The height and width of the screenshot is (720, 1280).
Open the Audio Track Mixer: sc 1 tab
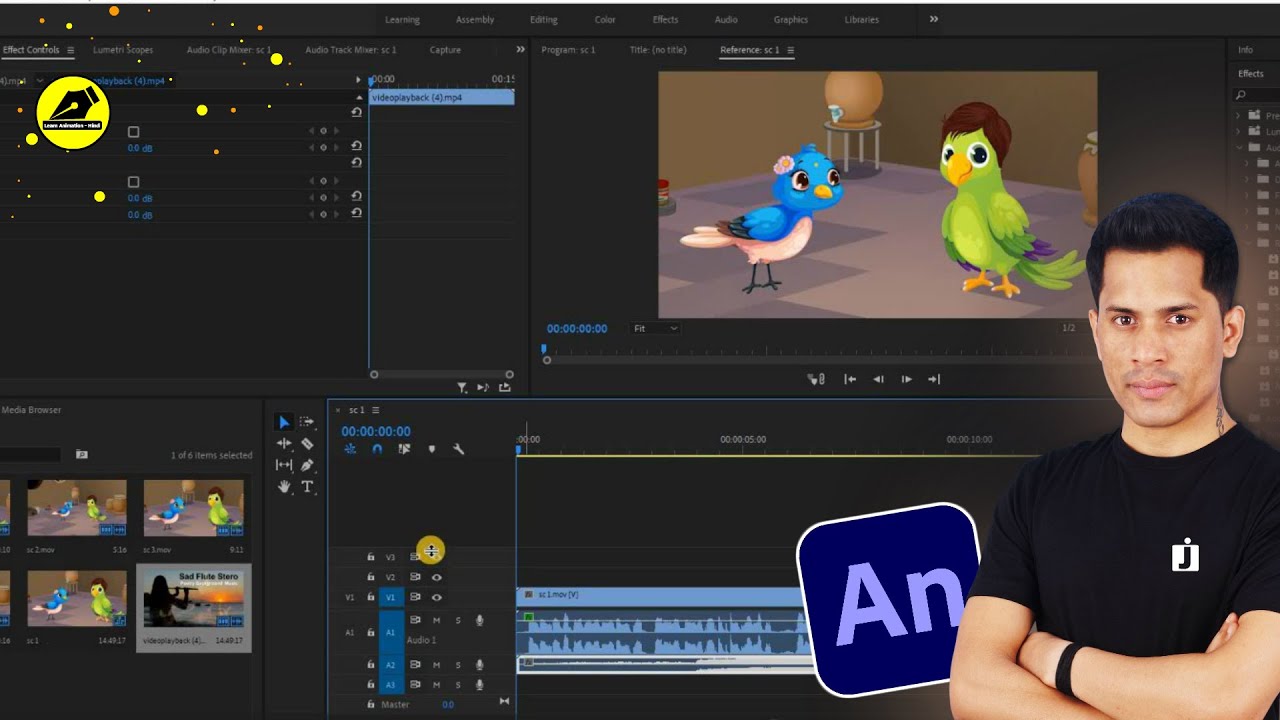point(351,50)
